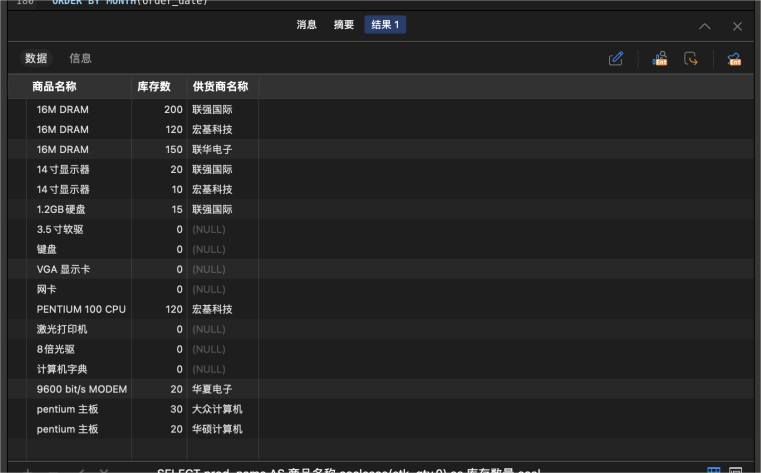The height and width of the screenshot is (473, 761).
Task: Select the 激光打印机 product cell
Action: point(62,329)
